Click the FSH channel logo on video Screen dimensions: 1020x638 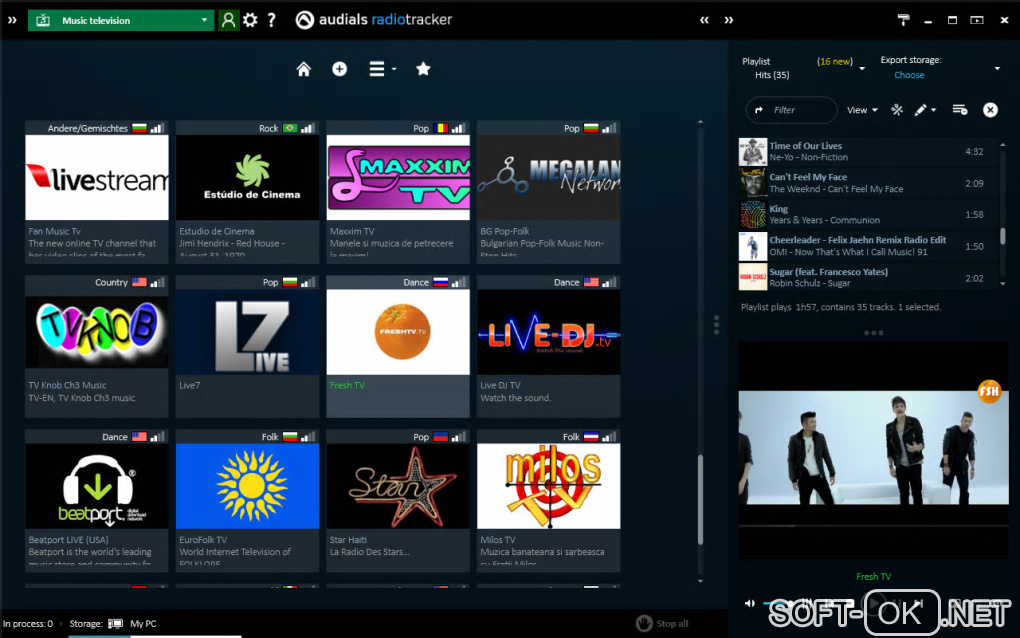989,391
